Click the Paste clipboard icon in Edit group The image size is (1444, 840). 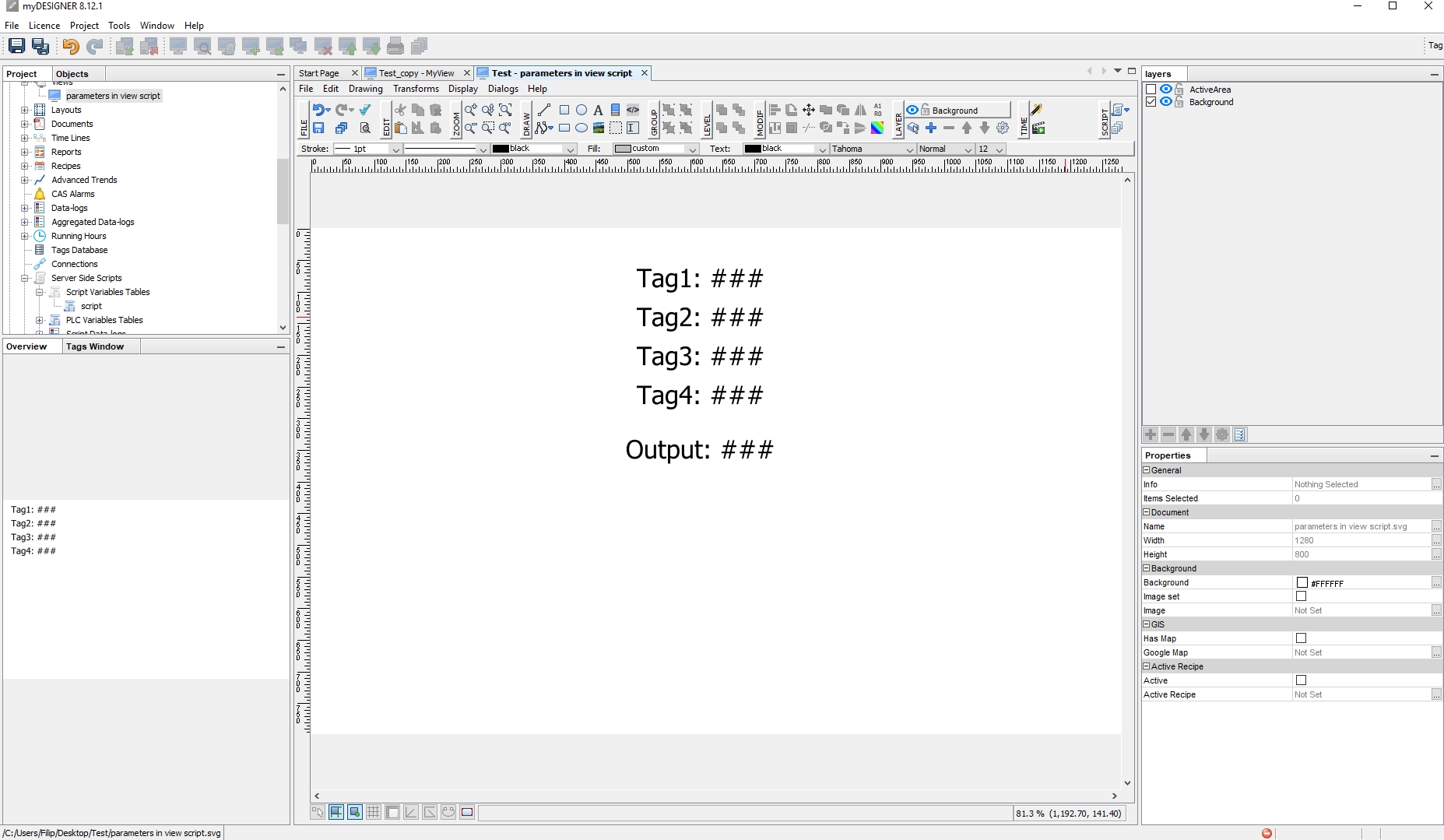pos(400,128)
